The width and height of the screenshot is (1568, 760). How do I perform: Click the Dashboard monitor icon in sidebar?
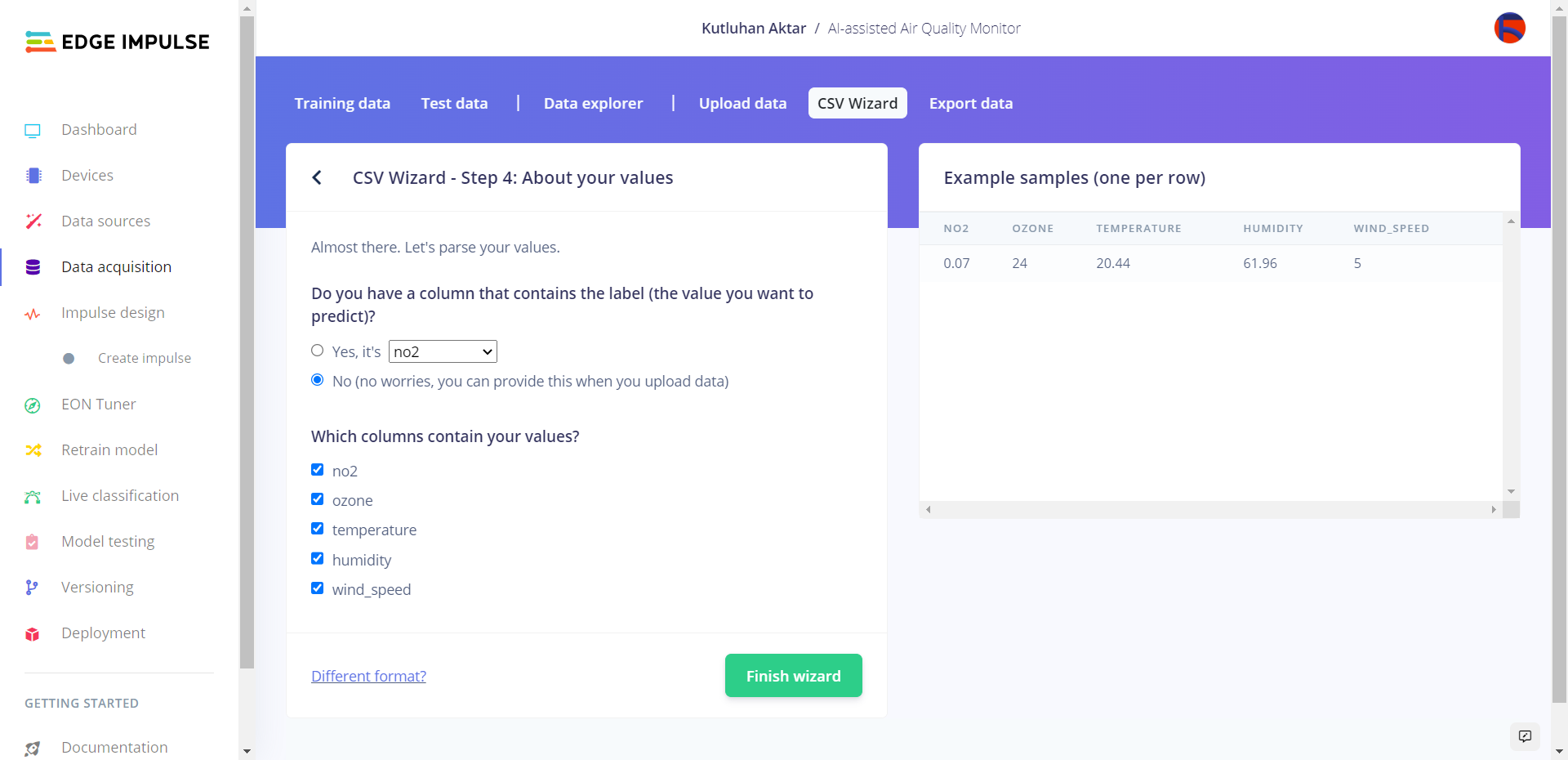(33, 131)
